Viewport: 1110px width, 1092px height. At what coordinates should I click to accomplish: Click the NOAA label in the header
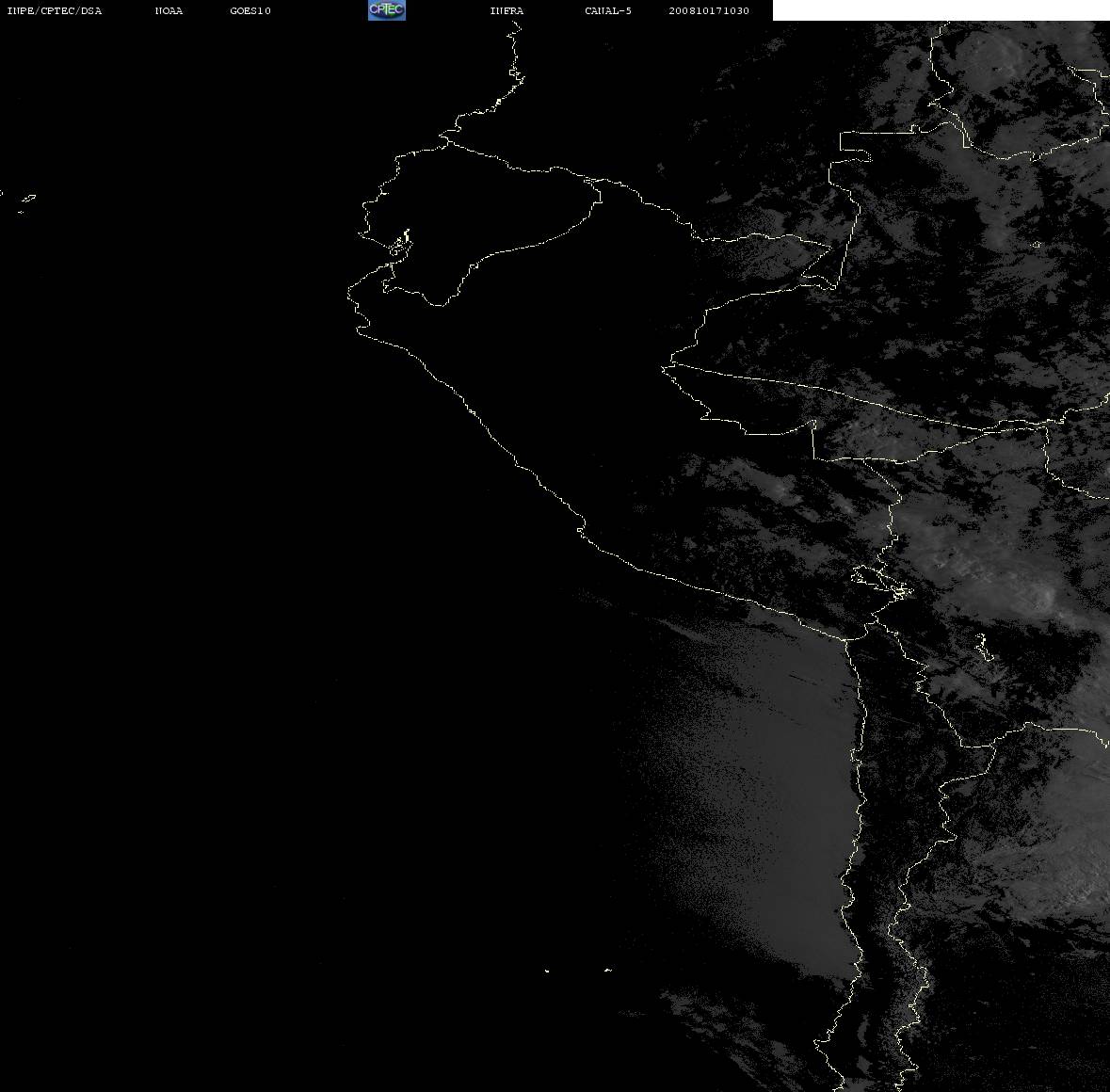point(169,10)
